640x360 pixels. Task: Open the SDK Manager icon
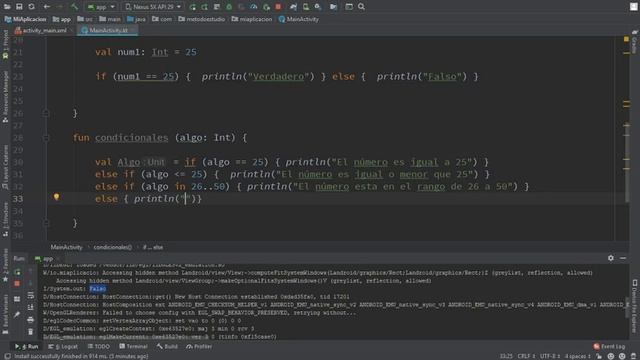pos(318,7)
